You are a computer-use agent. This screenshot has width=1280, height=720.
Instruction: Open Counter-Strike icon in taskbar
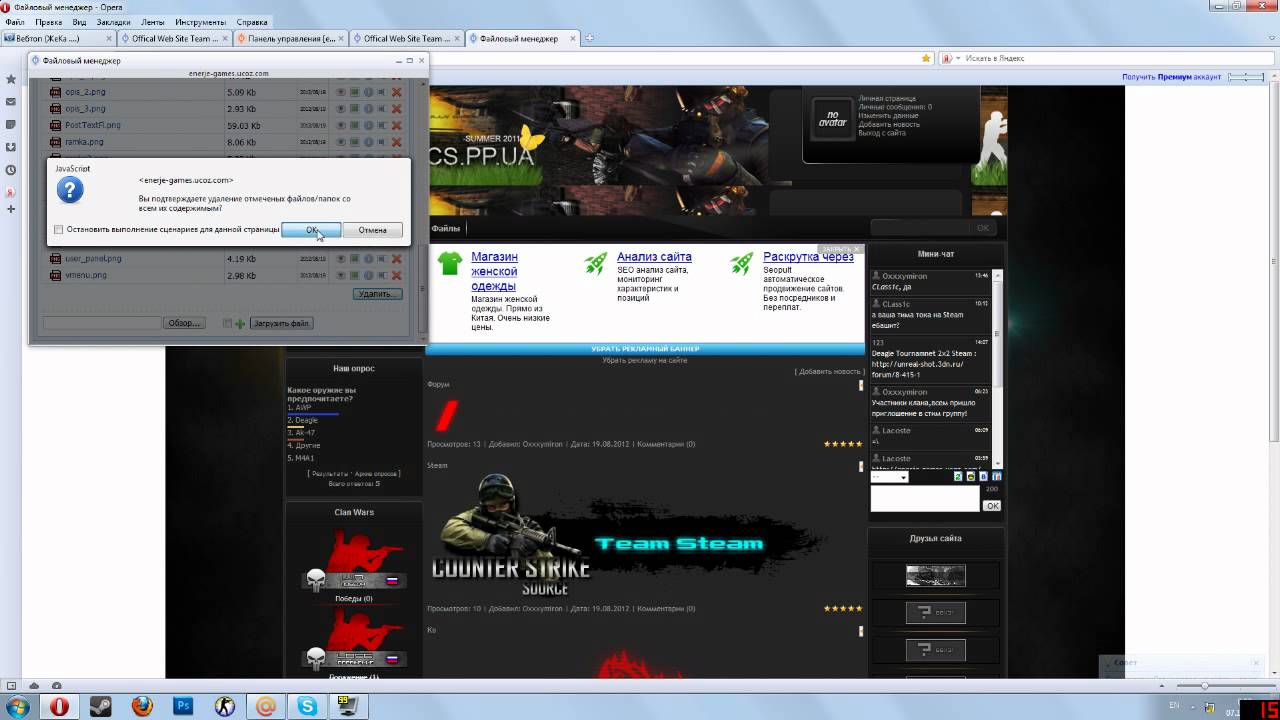pyautogui.click(x=224, y=706)
